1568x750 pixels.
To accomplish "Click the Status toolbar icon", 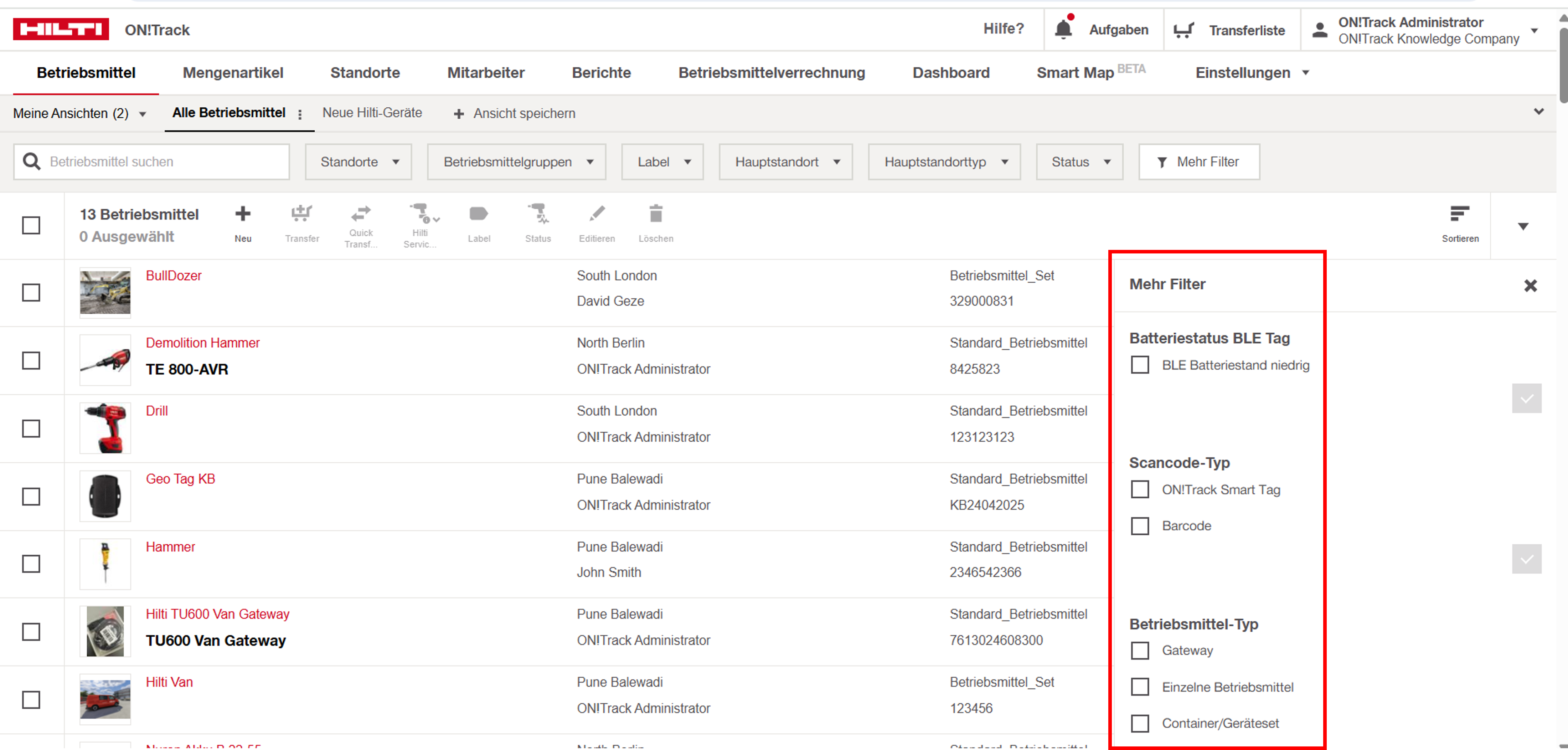I will pos(538,214).
